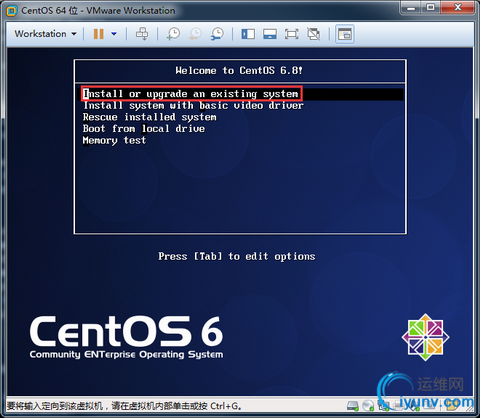Send Ctrl+Alt+Del to the virtual machine
This screenshot has height=418, width=480.
(x=142, y=34)
